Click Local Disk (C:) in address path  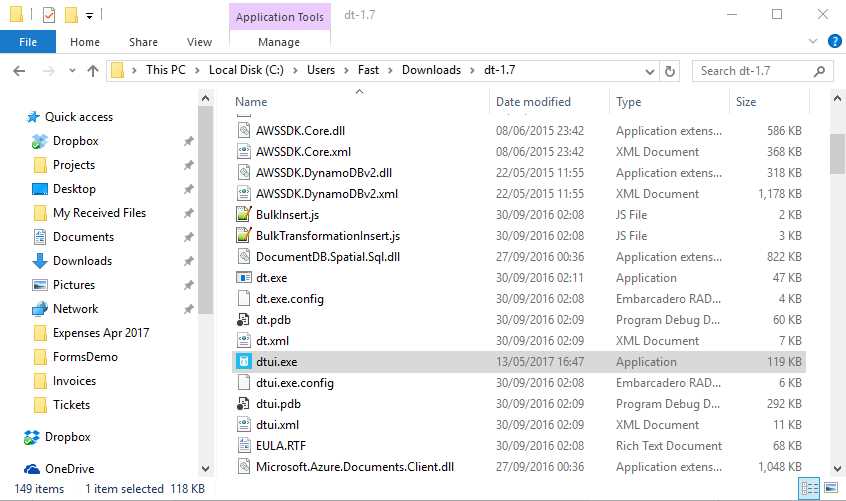[x=246, y=70]
